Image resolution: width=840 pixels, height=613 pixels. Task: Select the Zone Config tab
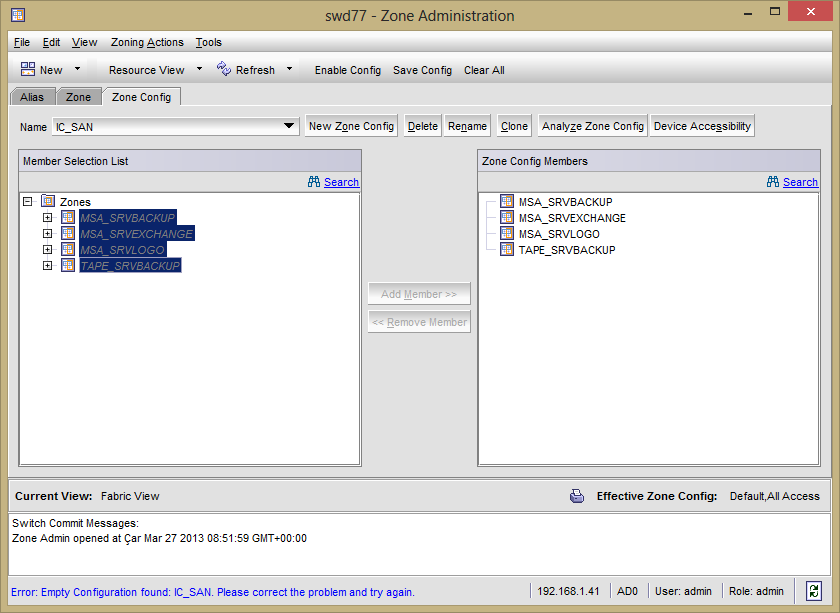[x=141, y=97]
